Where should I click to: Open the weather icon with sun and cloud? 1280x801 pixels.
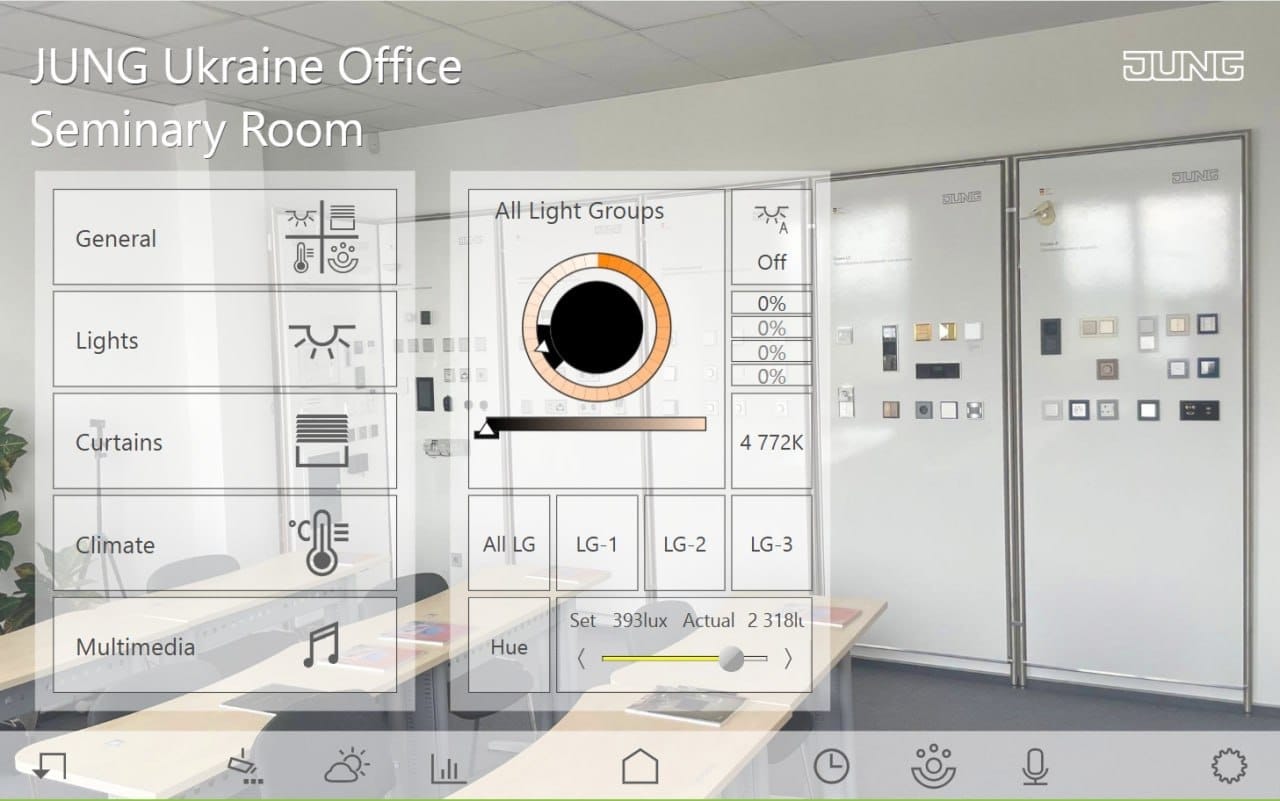pyautogui.click(x=347, y=767)
